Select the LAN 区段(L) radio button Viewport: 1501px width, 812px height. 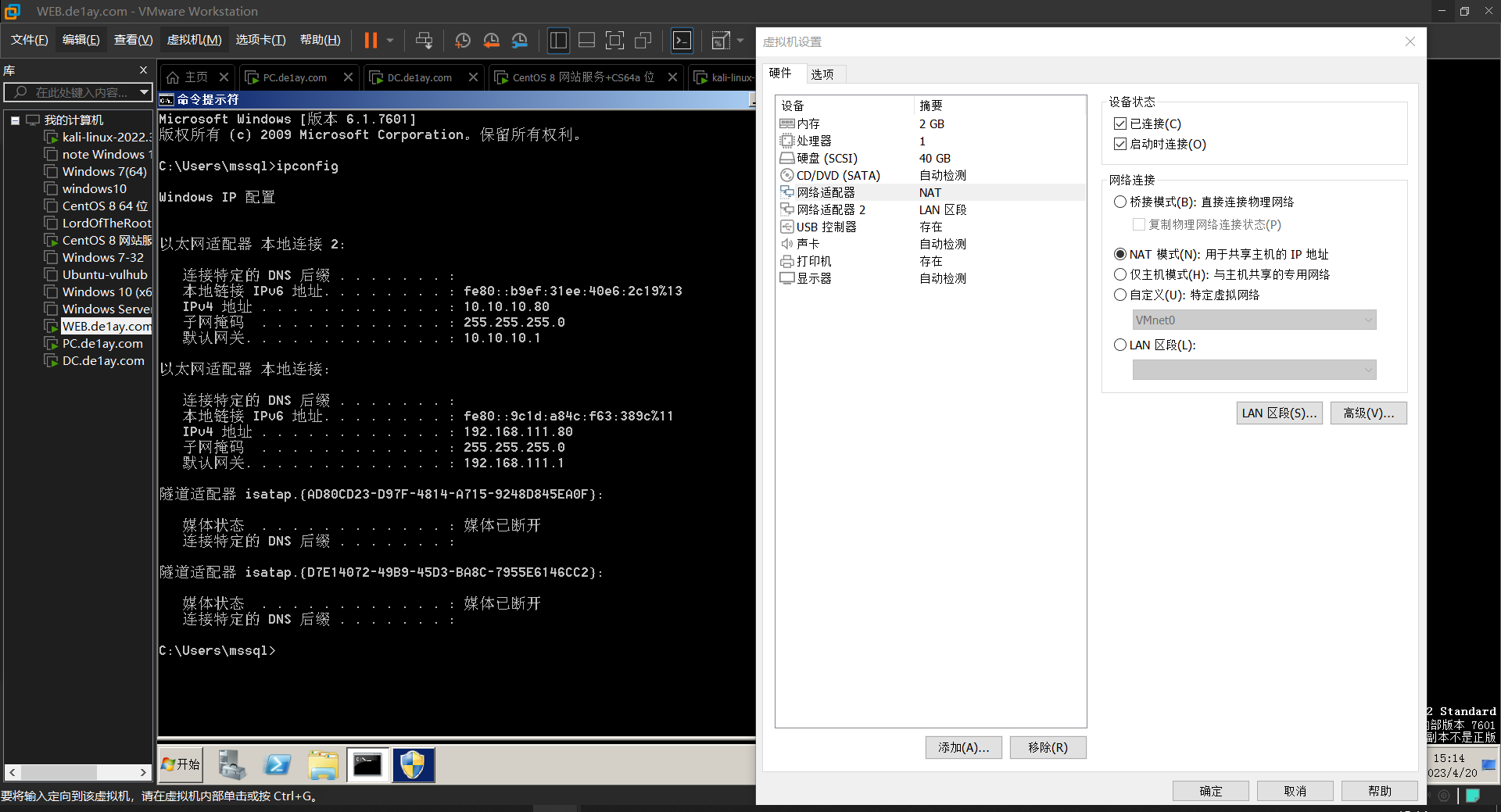tap(1120, 345)
